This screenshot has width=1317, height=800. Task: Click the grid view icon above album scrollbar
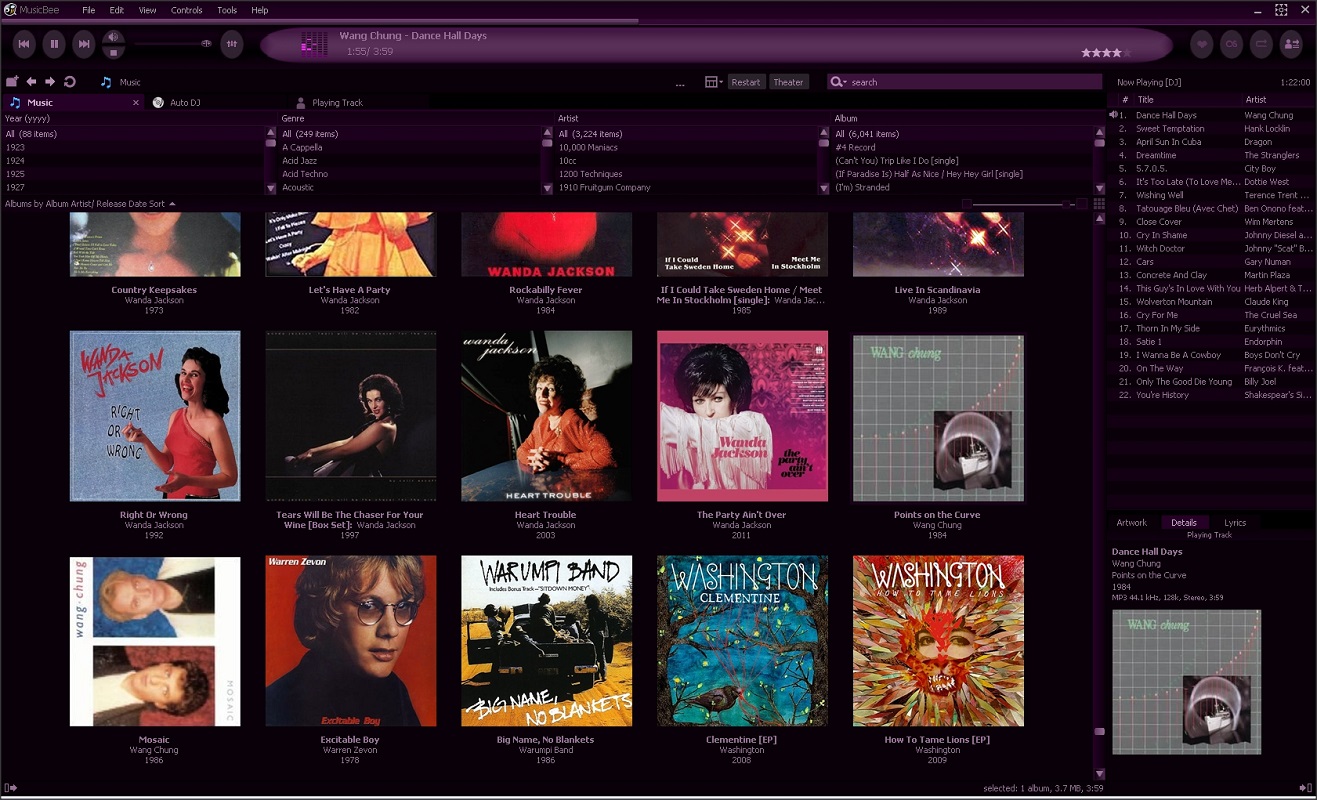pos(1100,204)
